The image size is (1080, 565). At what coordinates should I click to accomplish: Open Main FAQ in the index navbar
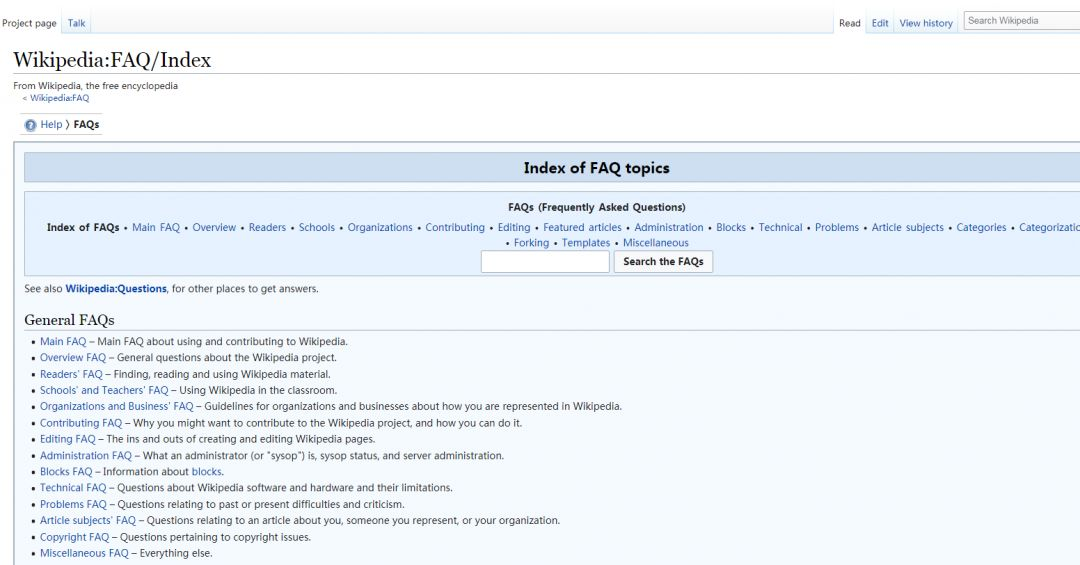[x=156, y=227]
